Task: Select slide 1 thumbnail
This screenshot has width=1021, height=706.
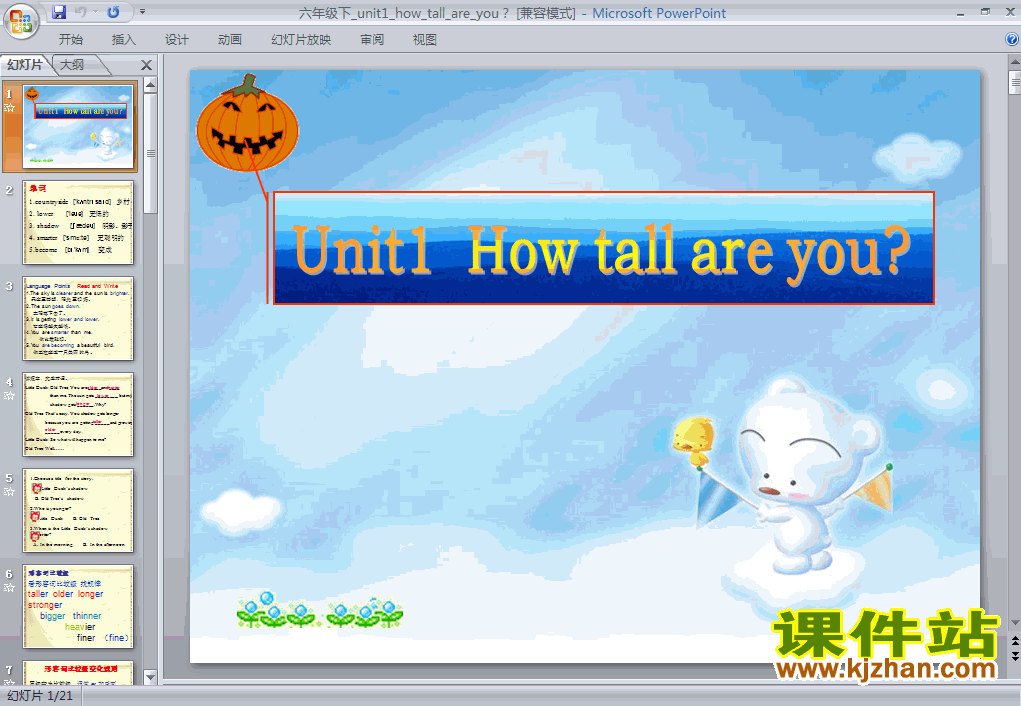Action: tap(79, 126)
